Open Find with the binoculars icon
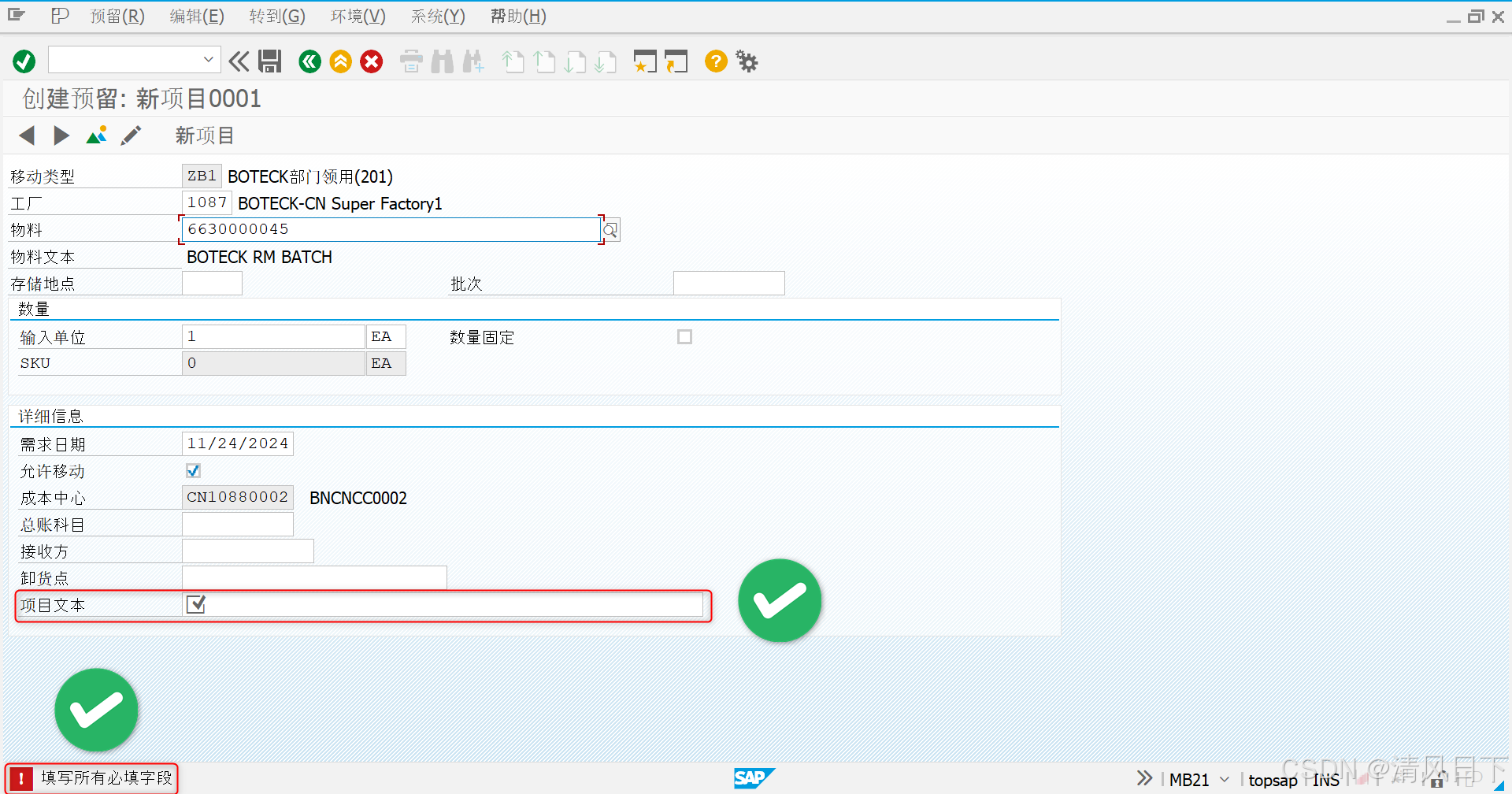1512x794 pixels. [443, 61]
